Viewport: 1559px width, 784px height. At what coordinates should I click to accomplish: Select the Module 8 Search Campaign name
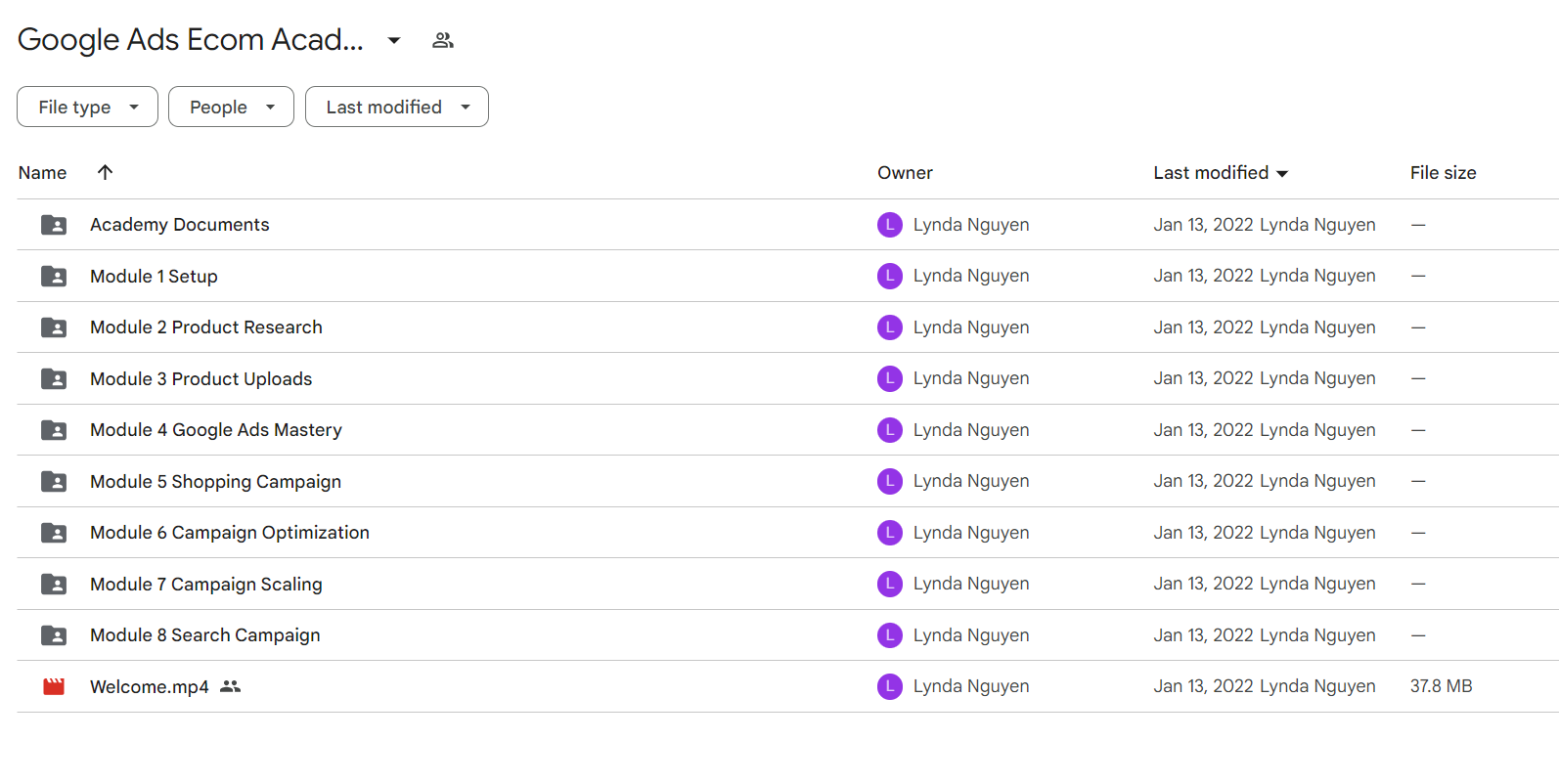(204, 635)
